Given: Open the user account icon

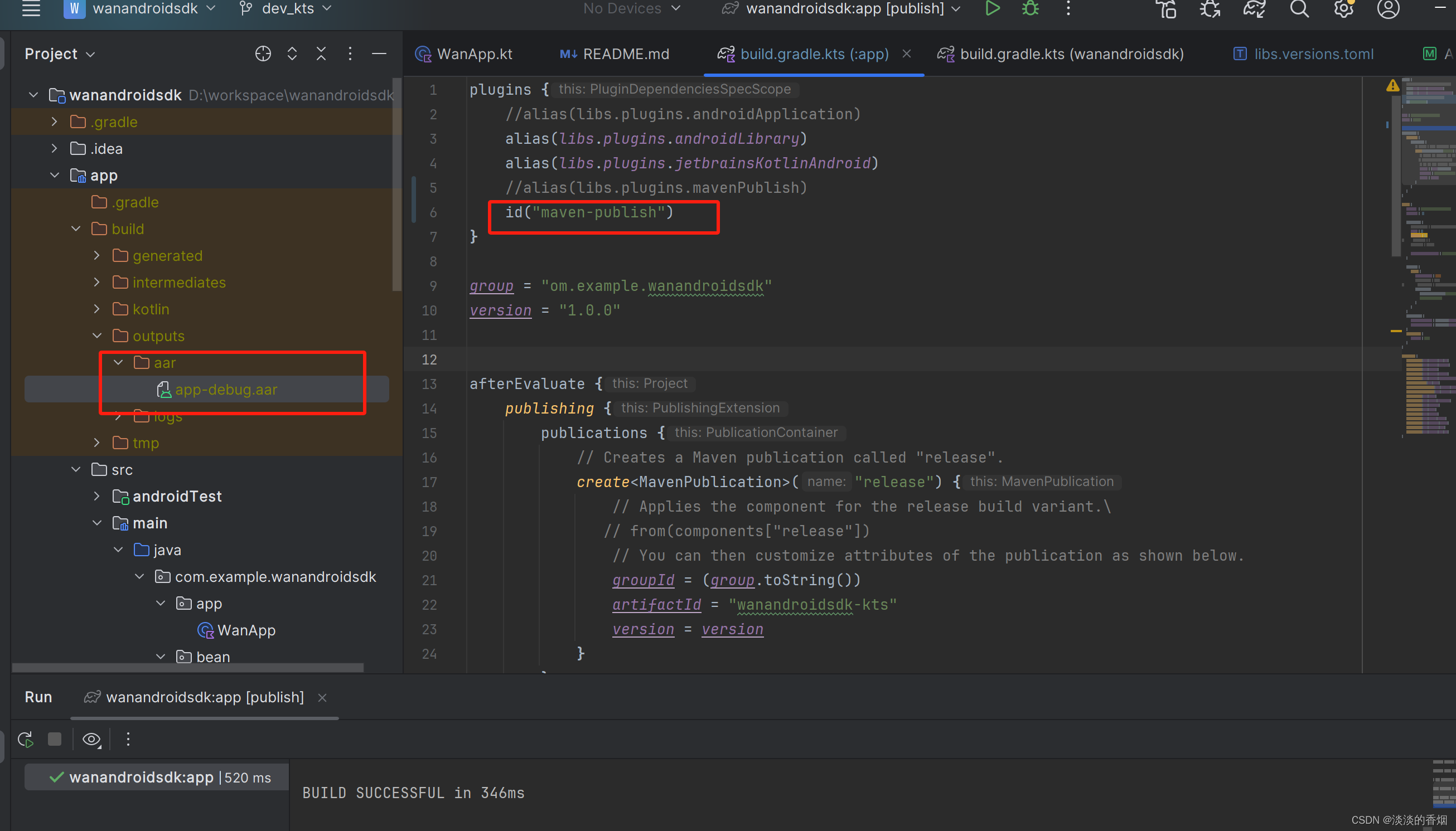Looking at the screenshot, I should [1388, 9].
